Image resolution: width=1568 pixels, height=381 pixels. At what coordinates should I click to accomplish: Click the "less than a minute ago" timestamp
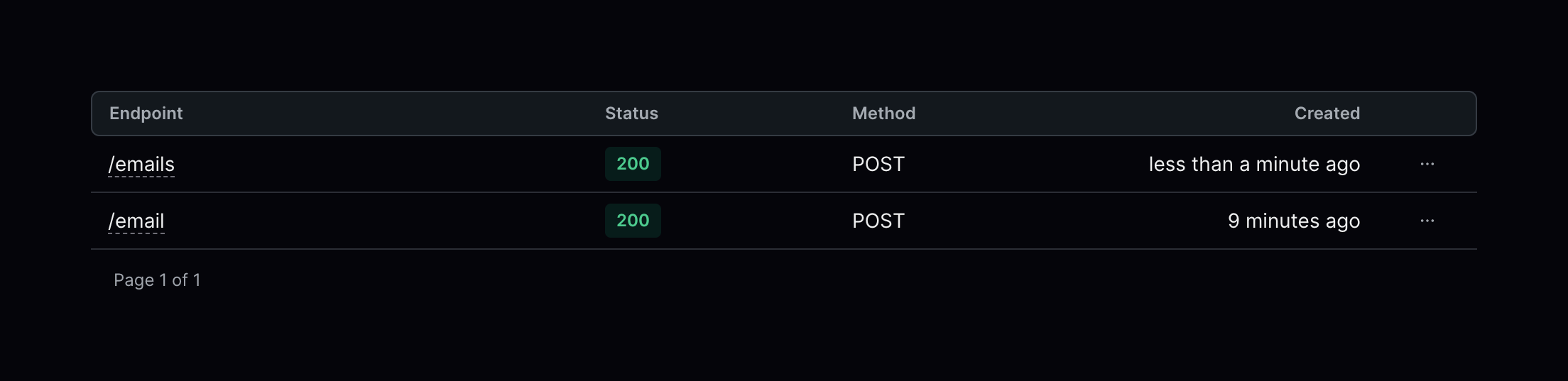point(1254,165)
